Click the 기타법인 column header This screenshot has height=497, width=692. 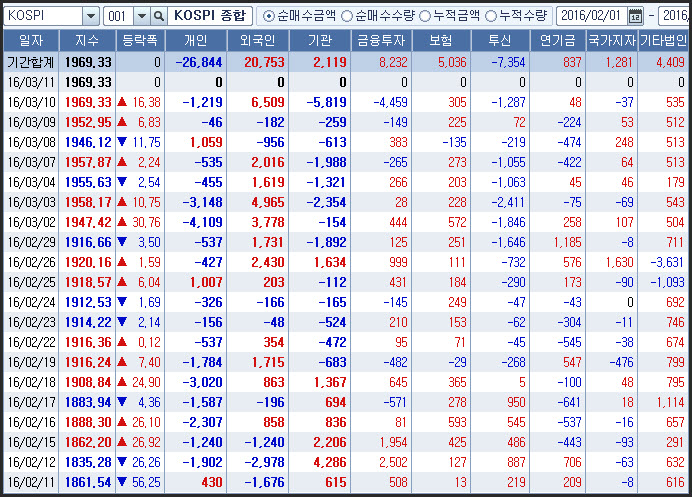pyautogui.click(x=663, y=41)
